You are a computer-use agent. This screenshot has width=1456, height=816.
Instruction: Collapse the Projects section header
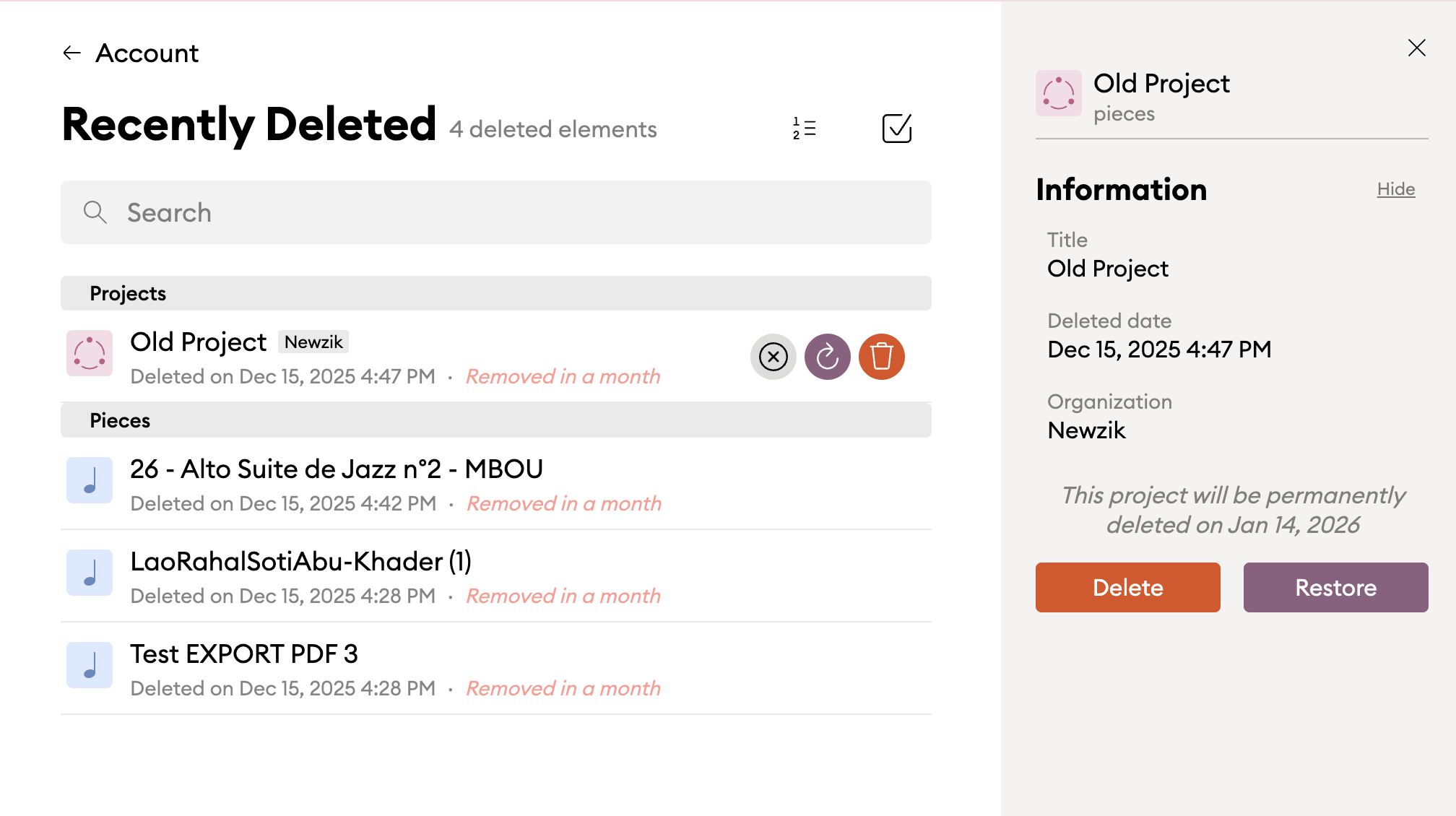point(495,293)
